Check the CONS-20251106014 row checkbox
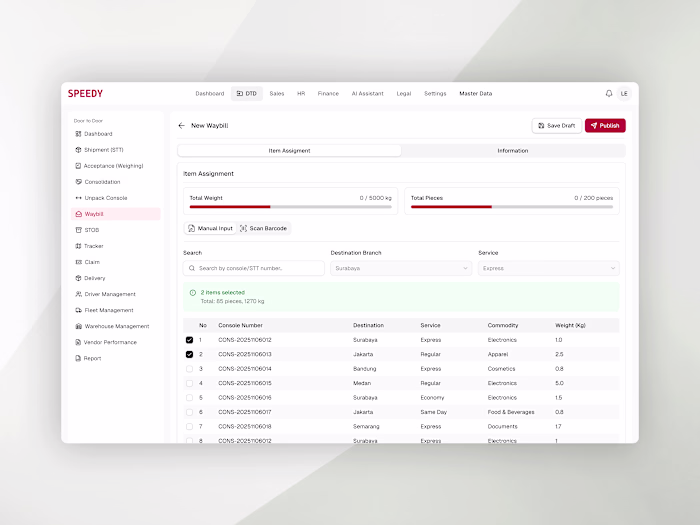 pyautogui.click(x=189, y=369)
